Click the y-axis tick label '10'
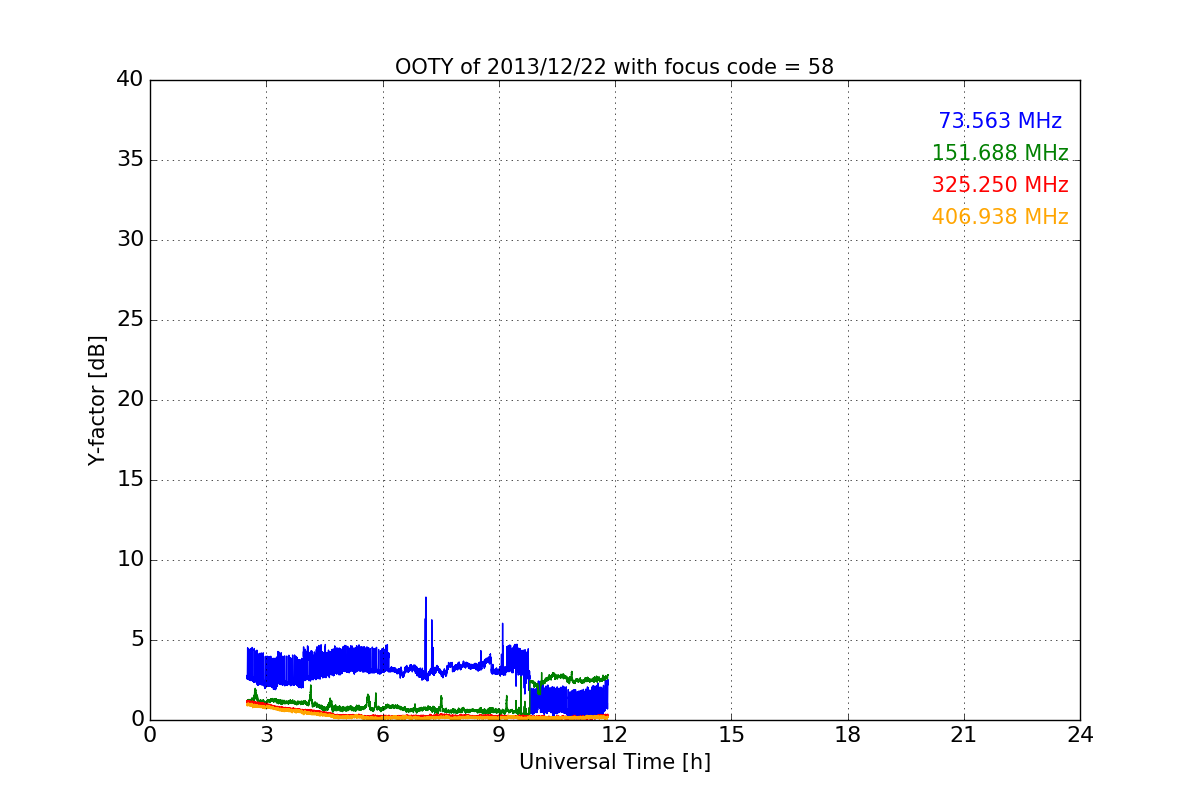This screenshot has width=1200, height=800. pyautogui.click(x=130, y=560)
